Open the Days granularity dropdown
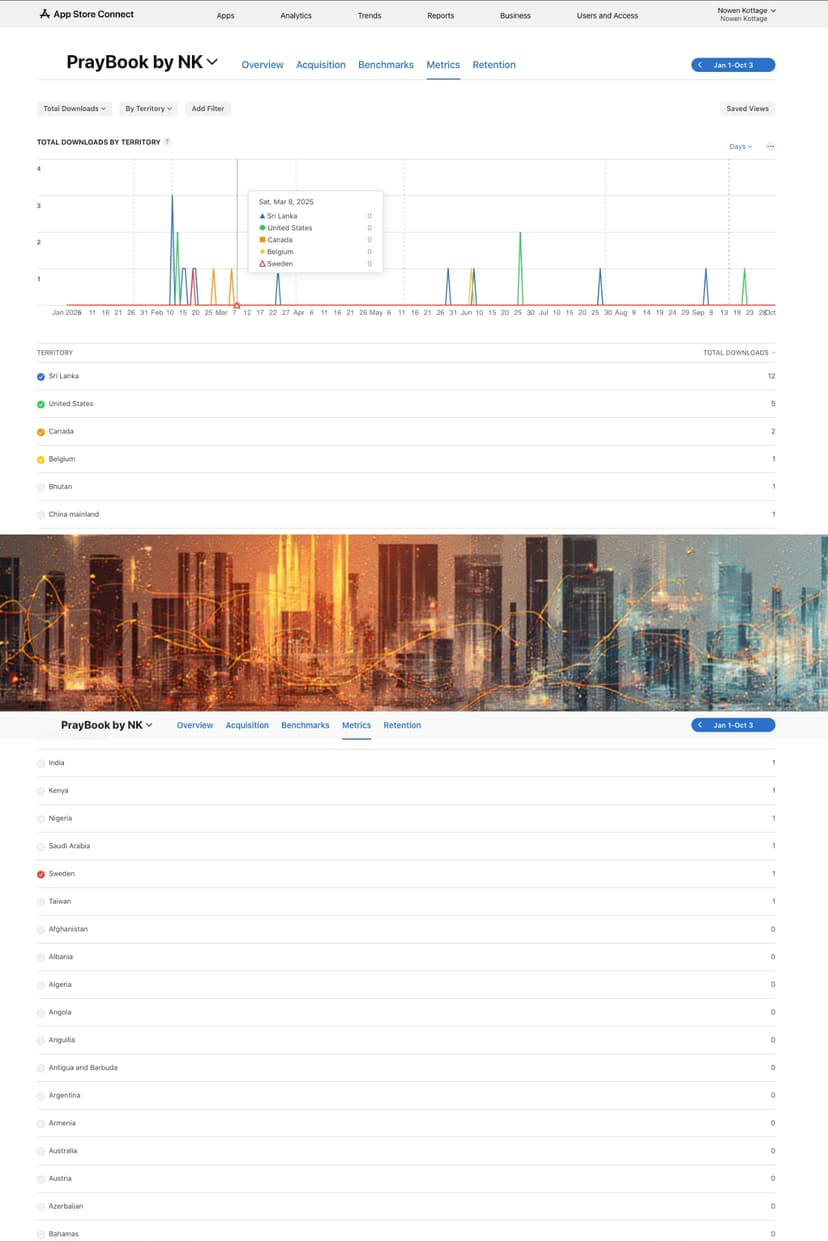This screenshot has height=1242, width=828. pos(740,146)
